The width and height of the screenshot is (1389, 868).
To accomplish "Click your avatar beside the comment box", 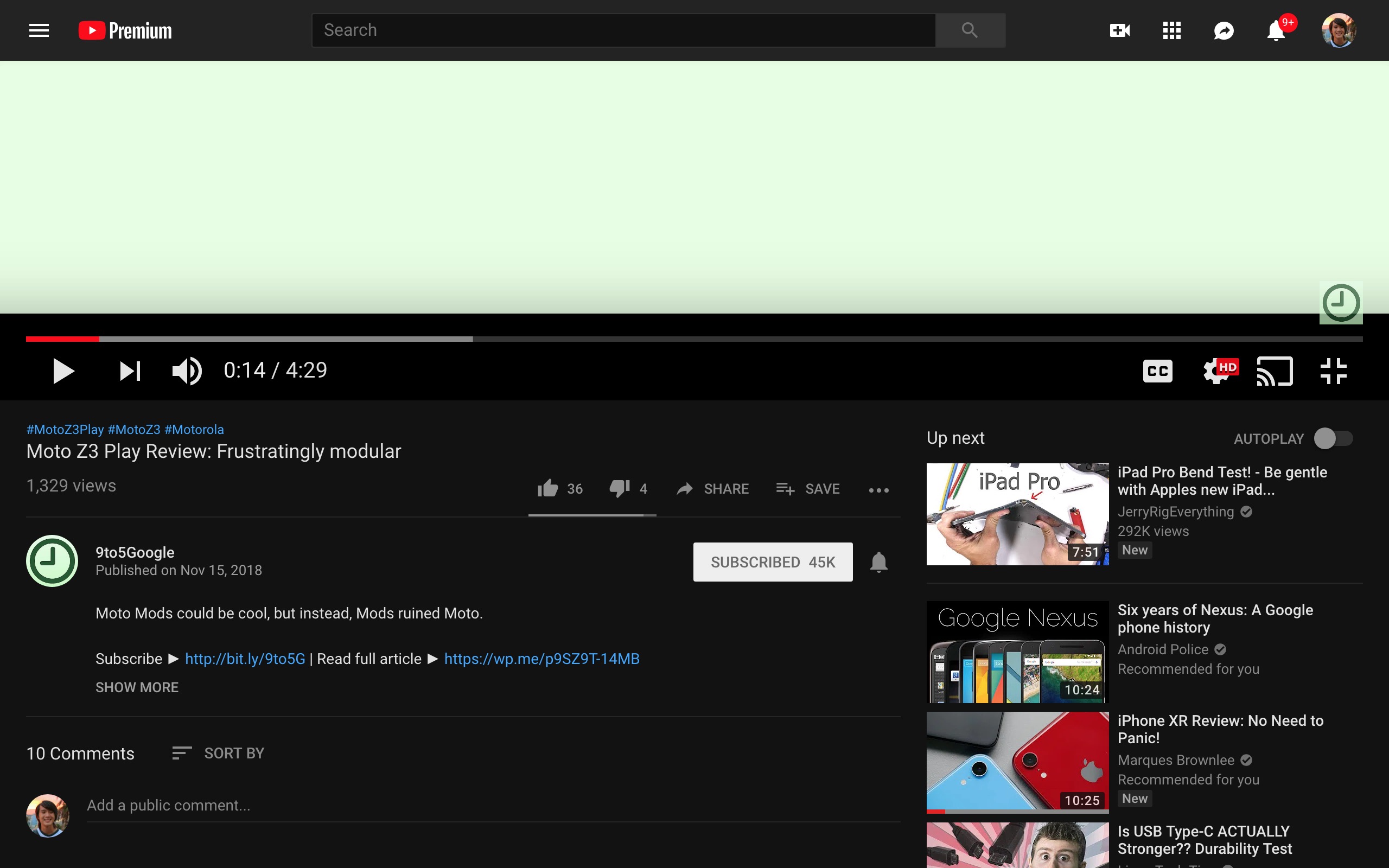I will pyautogui.click(x=48, y=815).
